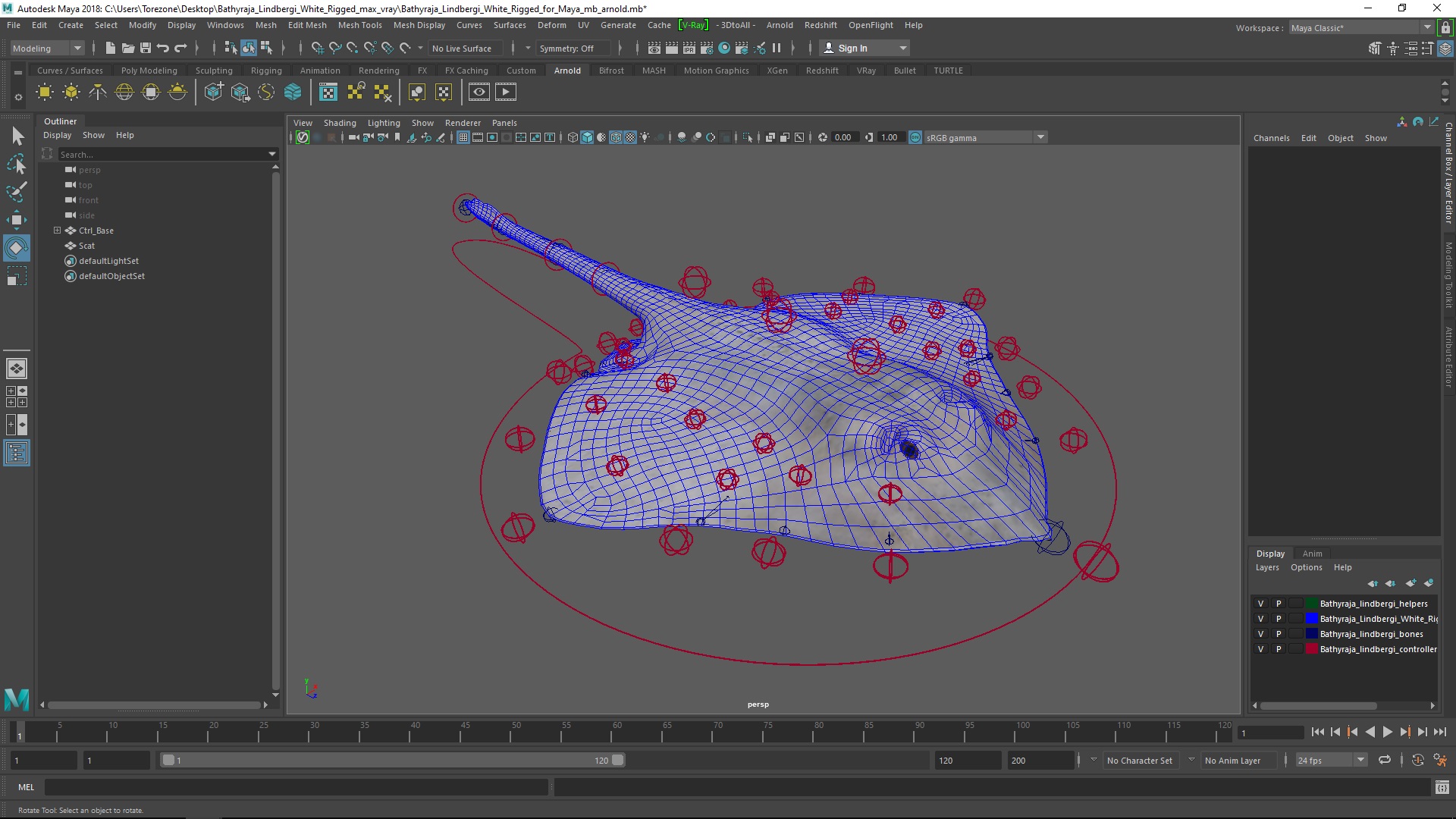Open the Modeling menu set dropdown

(x=47, y=48)
